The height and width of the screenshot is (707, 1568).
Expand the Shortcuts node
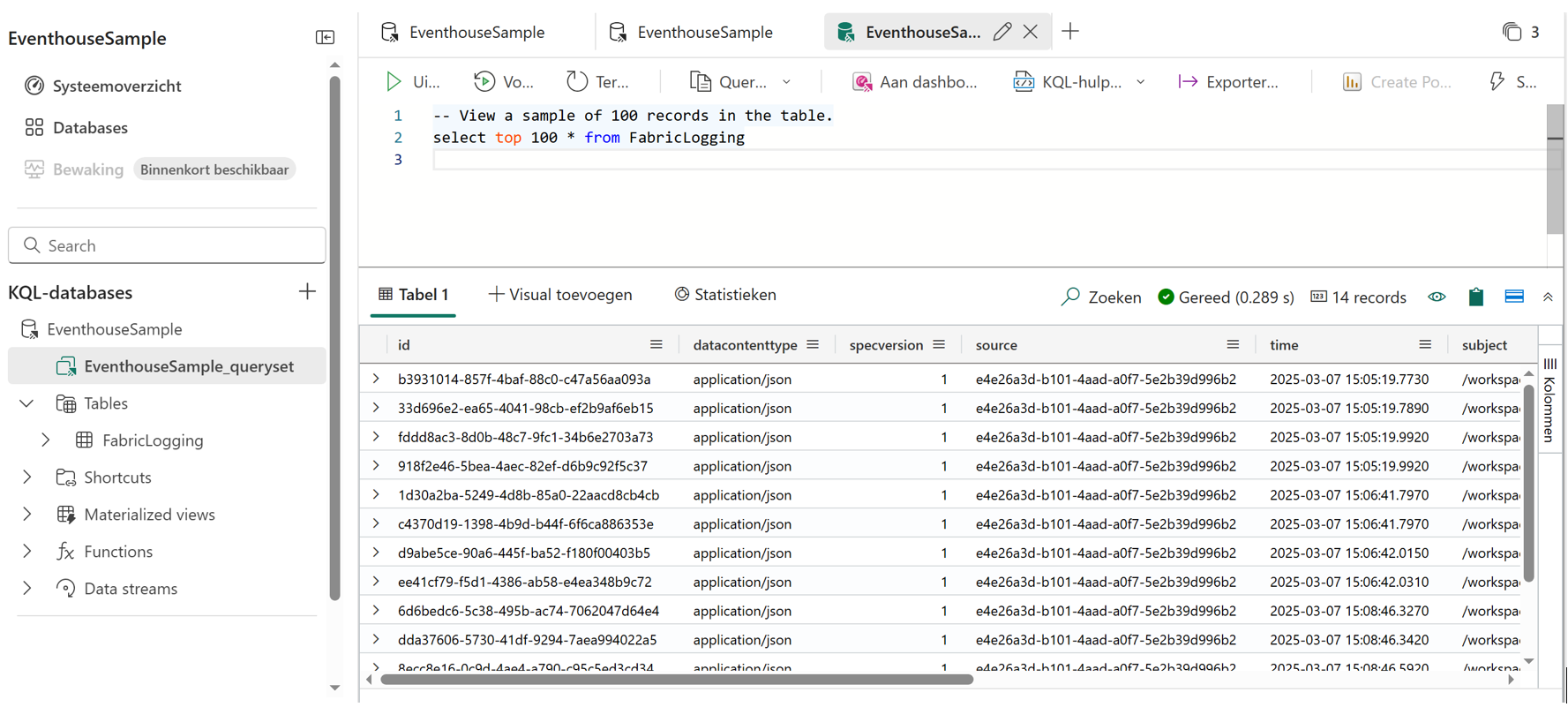pyautogui.click(x=26, y=478)
